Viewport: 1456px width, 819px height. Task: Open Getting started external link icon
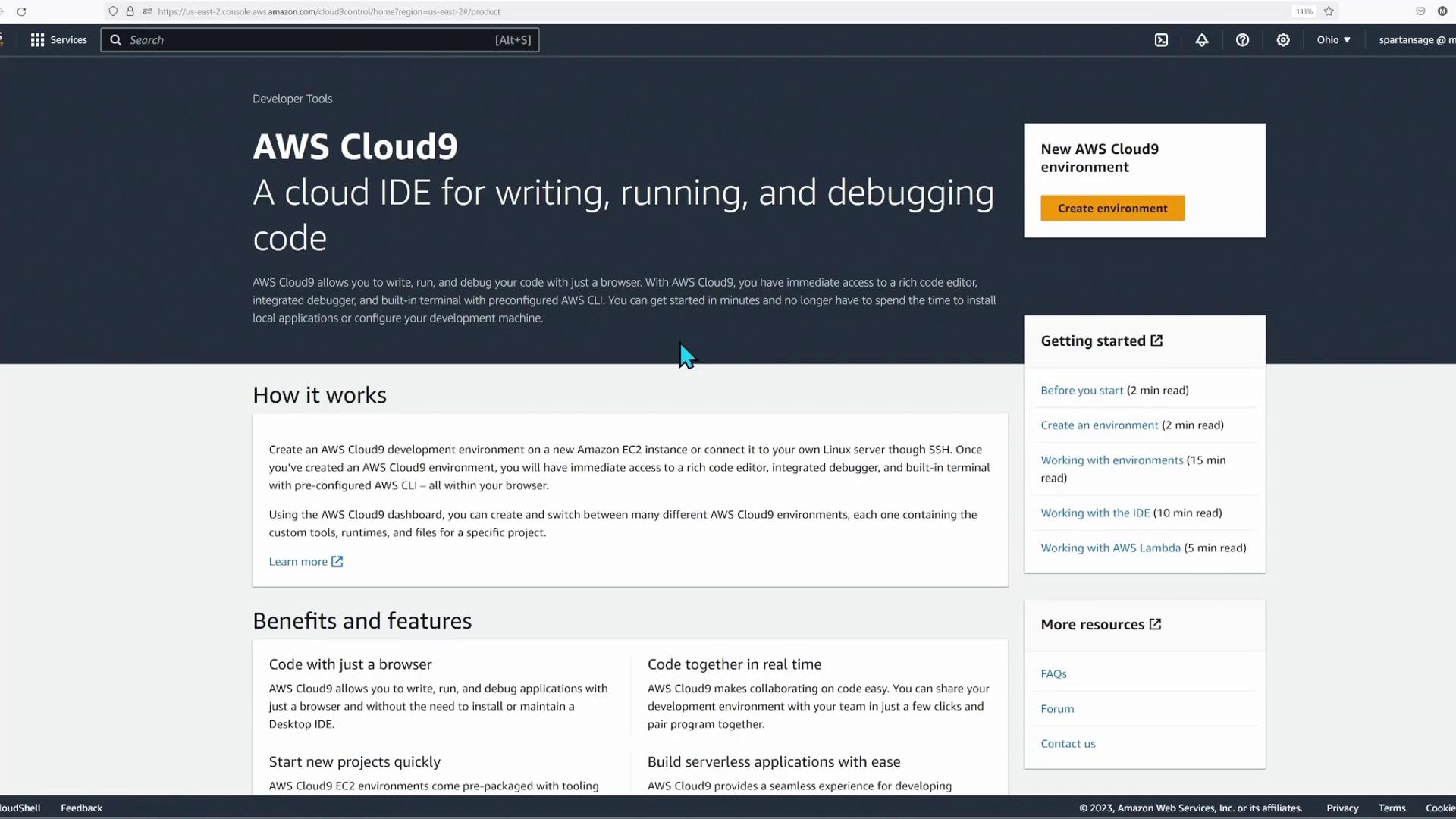(x=1156, y=341)
